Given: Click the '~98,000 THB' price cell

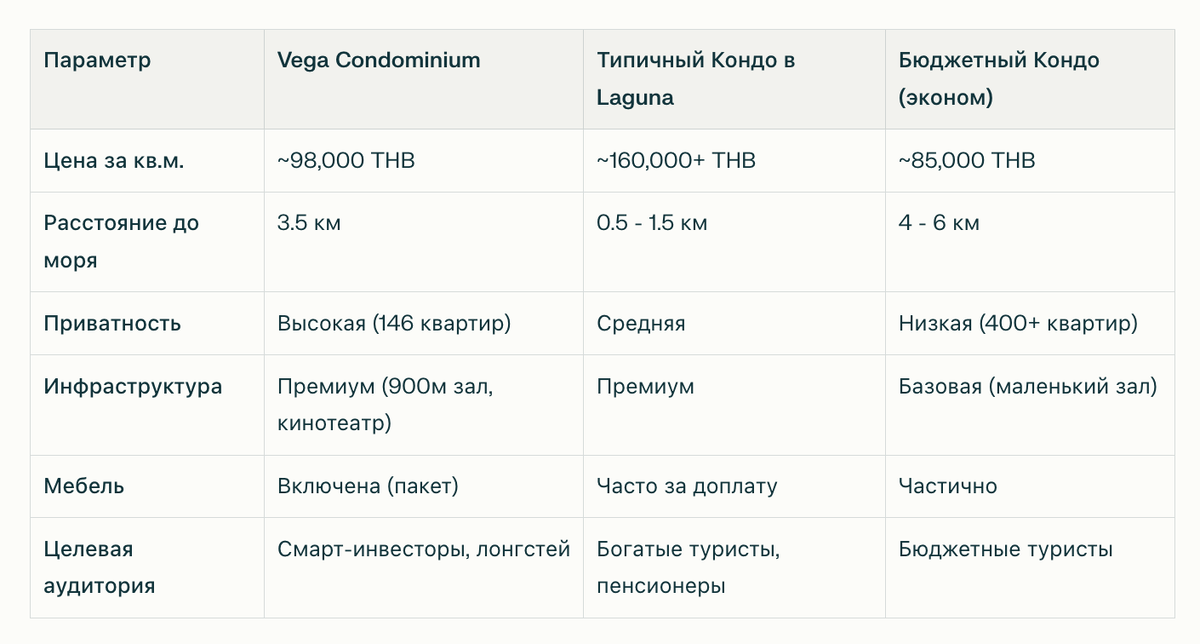Looking at the screenshot, I should pyautogui.click(x=346, y=160).
